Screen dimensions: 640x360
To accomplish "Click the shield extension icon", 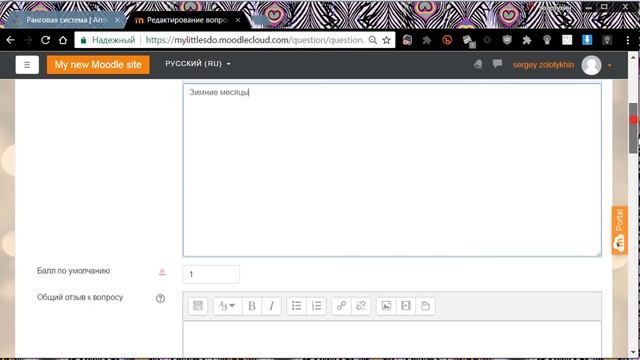I will pos(507,40).
